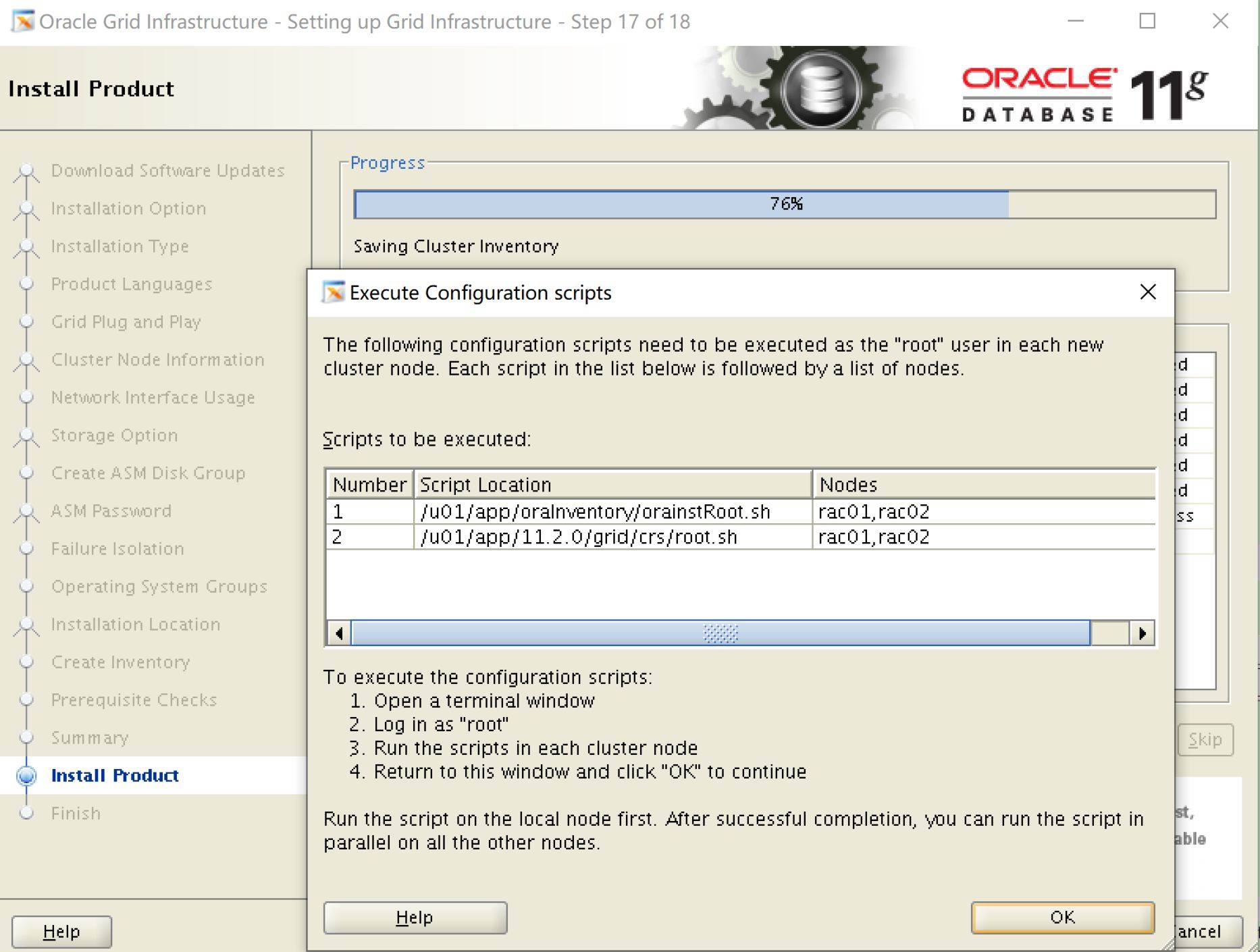
Task: Click the Operating System Groups step
Action: (x=159, y=587)
